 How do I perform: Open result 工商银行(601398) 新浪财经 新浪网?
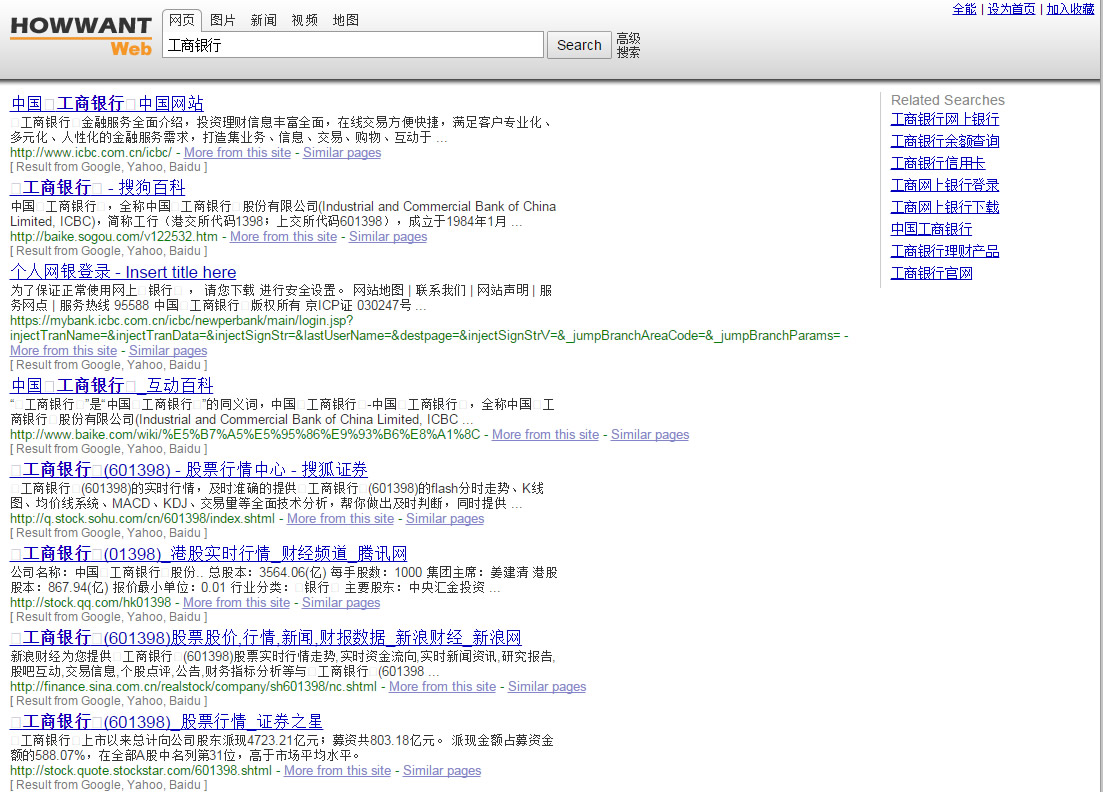tap(266, 637)
